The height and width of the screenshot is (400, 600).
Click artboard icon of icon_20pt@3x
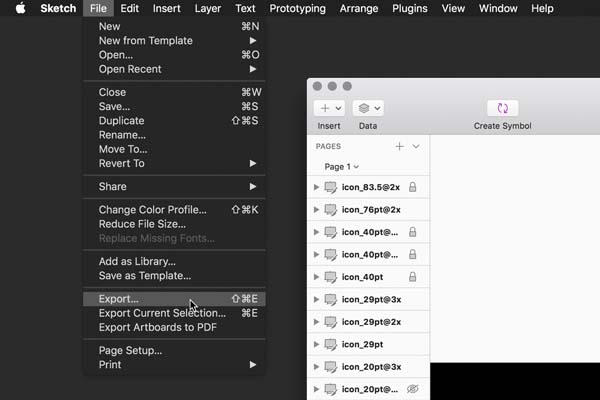[x=331, y=367]
